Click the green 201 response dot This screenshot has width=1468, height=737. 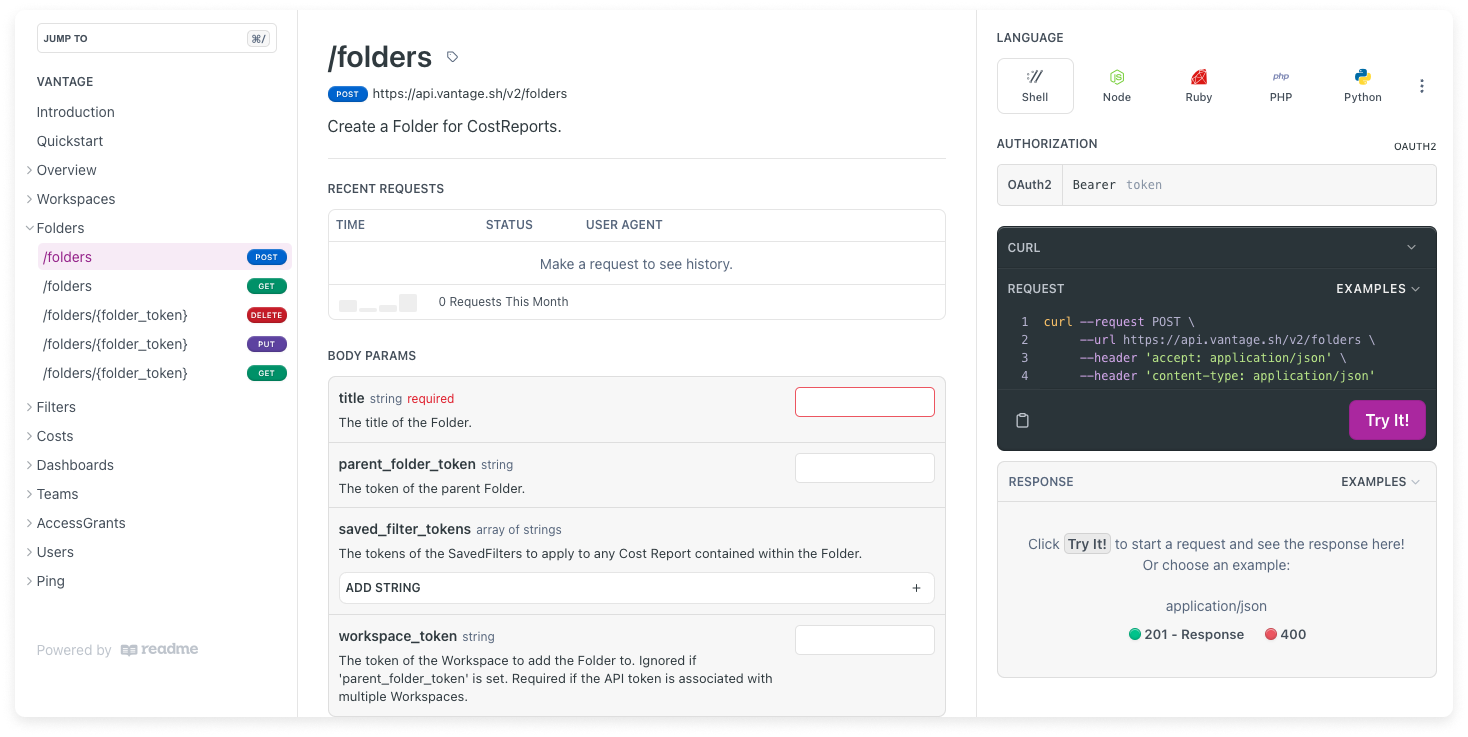(1135, 634)
